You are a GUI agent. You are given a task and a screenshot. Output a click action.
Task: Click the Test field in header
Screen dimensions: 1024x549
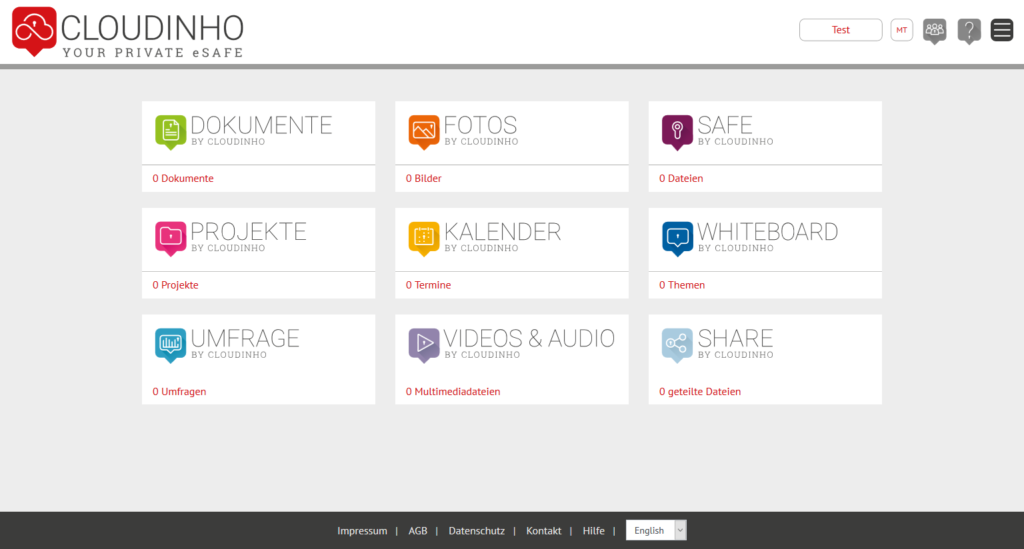click(840, 30)
